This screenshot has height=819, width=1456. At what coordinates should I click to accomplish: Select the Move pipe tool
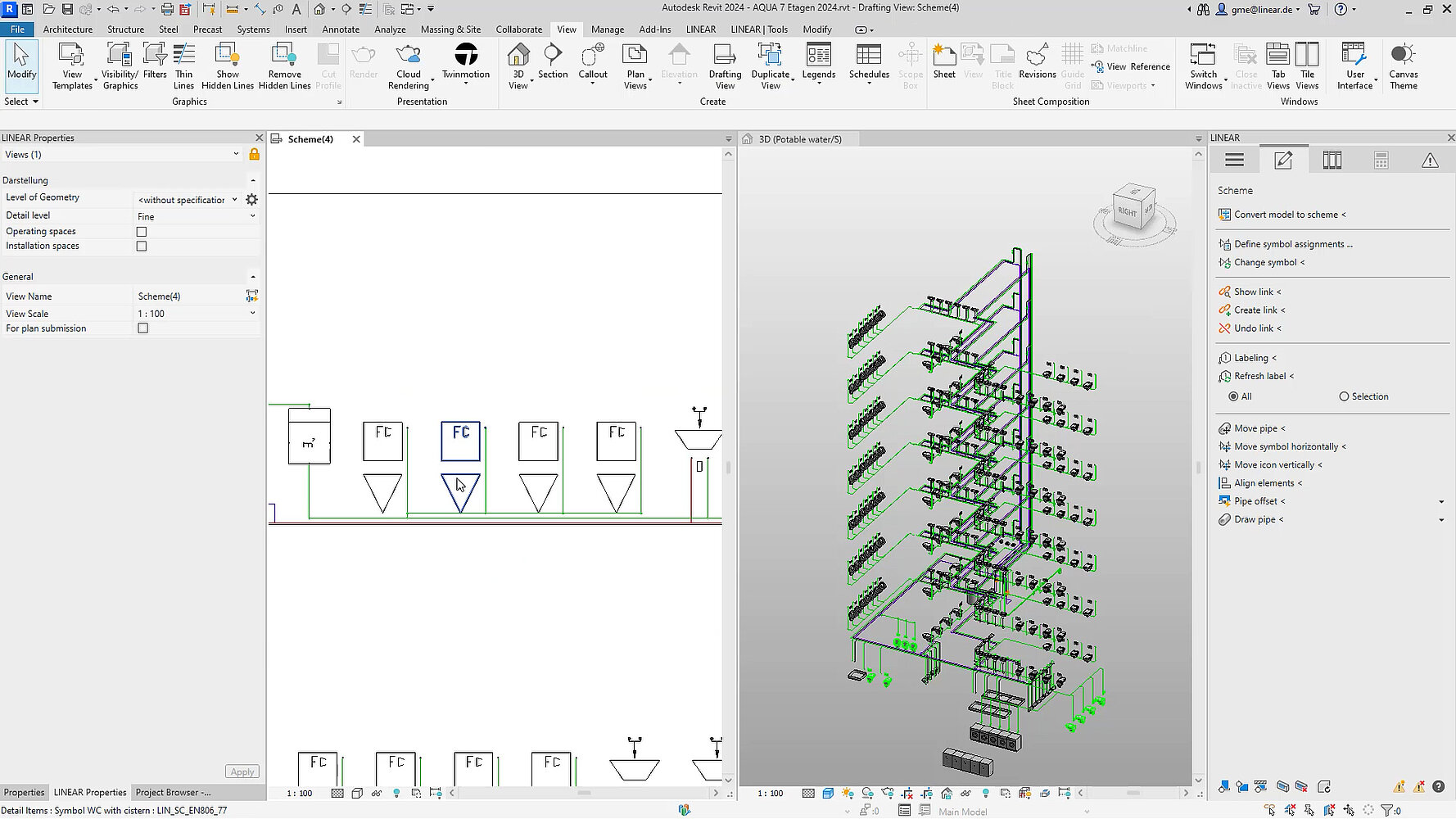click(1258, 428)
